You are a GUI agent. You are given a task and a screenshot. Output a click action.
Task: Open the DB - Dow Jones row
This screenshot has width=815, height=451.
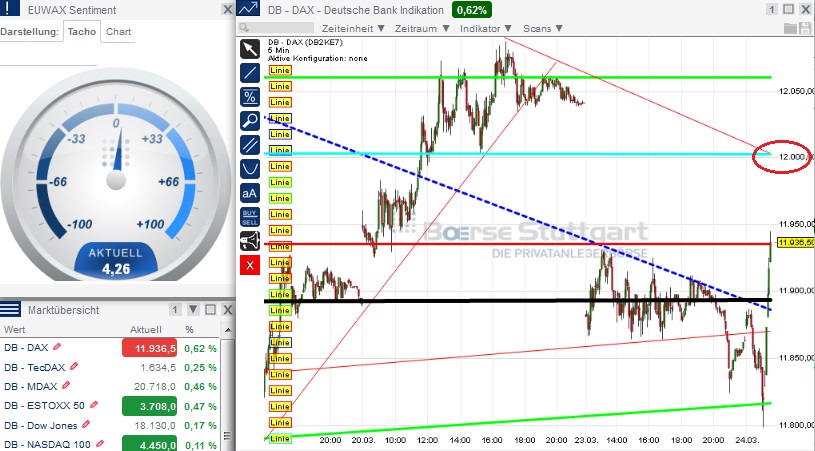tap(110, 426)
